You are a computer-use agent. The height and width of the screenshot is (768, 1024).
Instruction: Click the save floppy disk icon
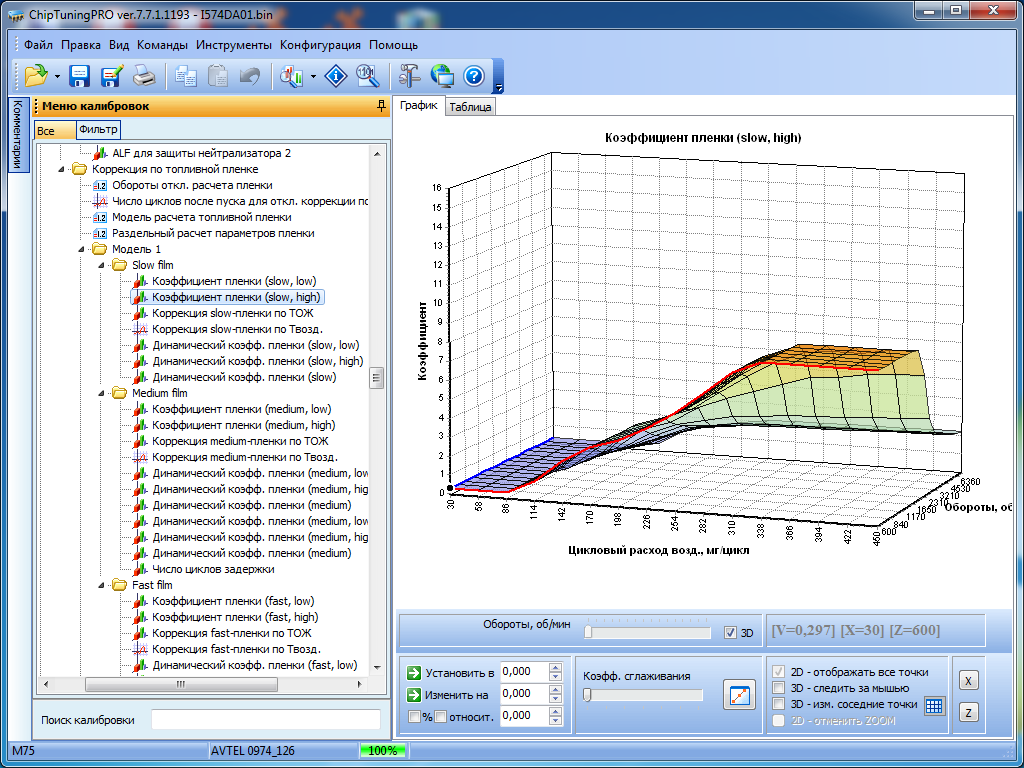[x=80, y=75]
